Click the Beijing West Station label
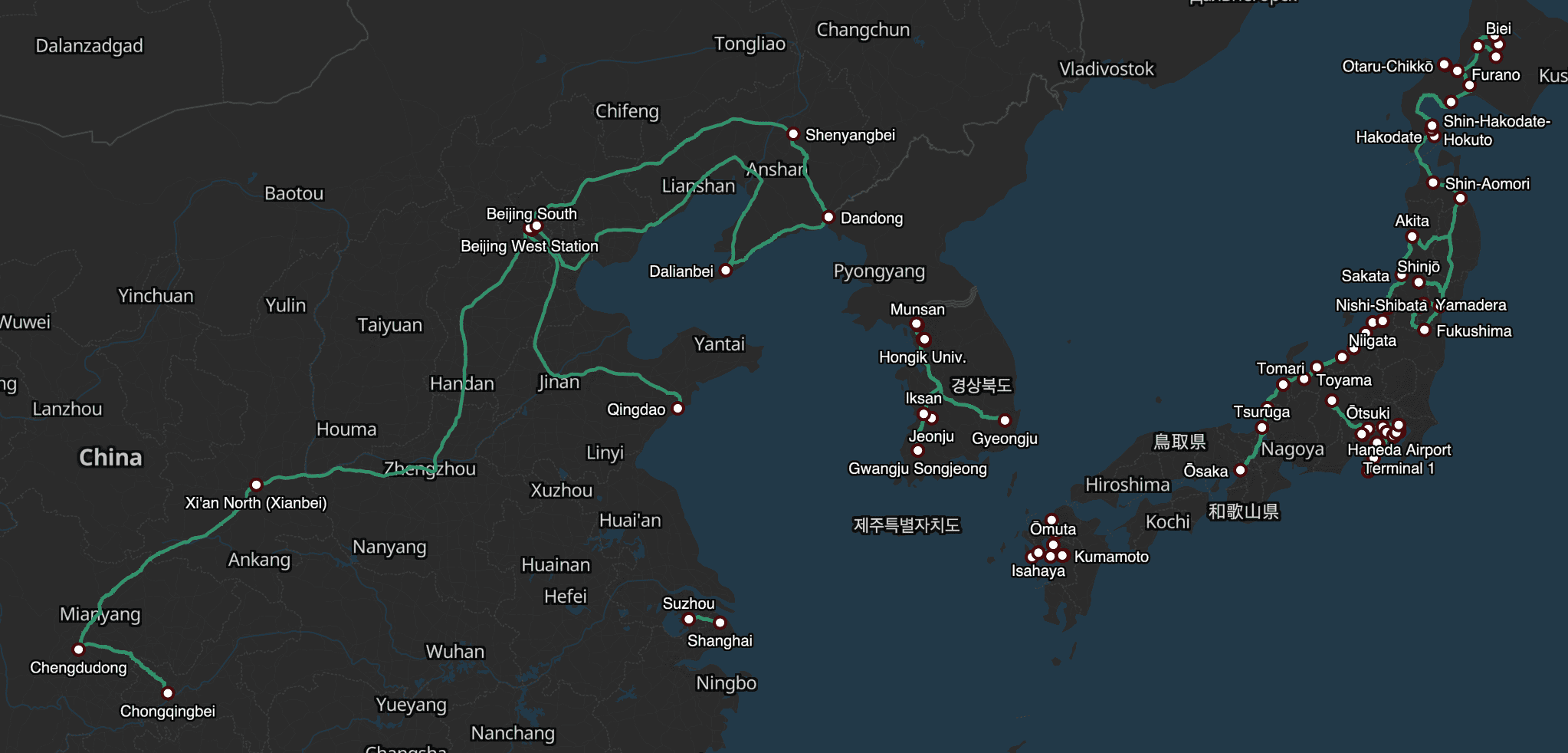 pyautogui.click(x=529, y=246)
